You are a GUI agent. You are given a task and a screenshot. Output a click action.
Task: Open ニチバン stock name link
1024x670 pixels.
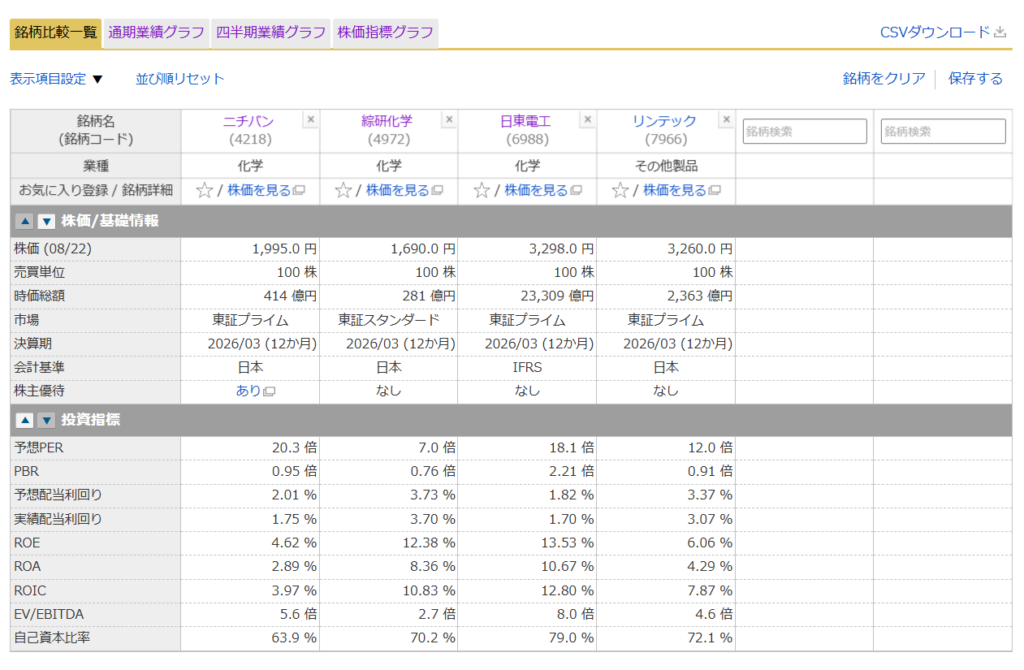tap(249, 121)
